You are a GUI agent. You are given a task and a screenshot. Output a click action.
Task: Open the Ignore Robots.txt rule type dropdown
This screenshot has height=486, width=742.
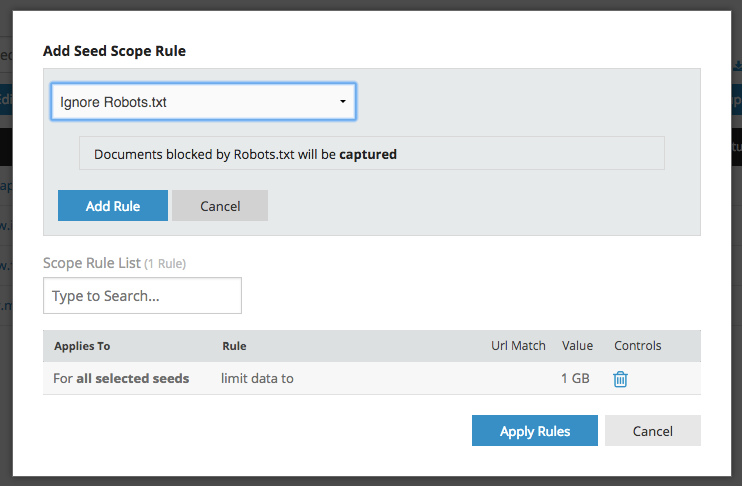coord(203,102)
